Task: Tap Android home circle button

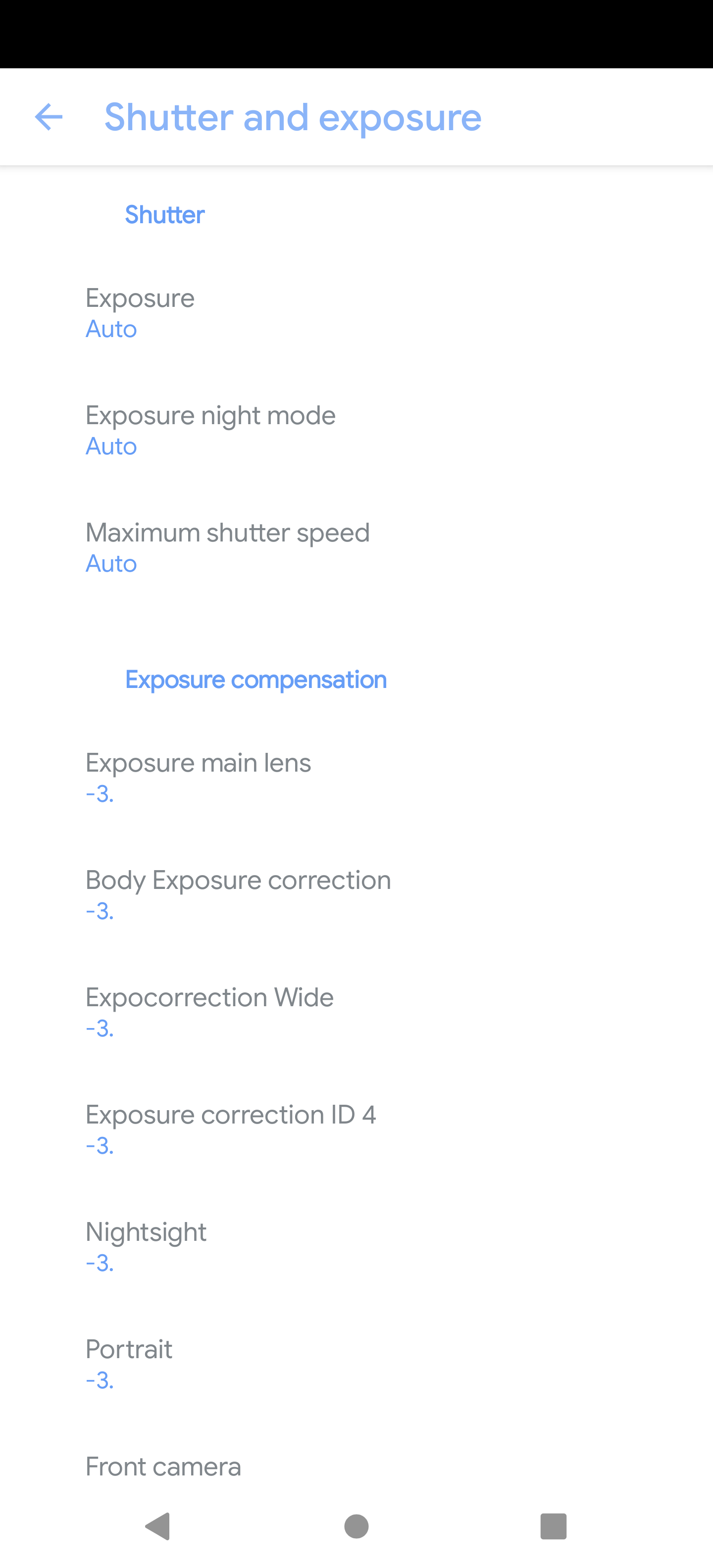Action: pos(356,1526)
